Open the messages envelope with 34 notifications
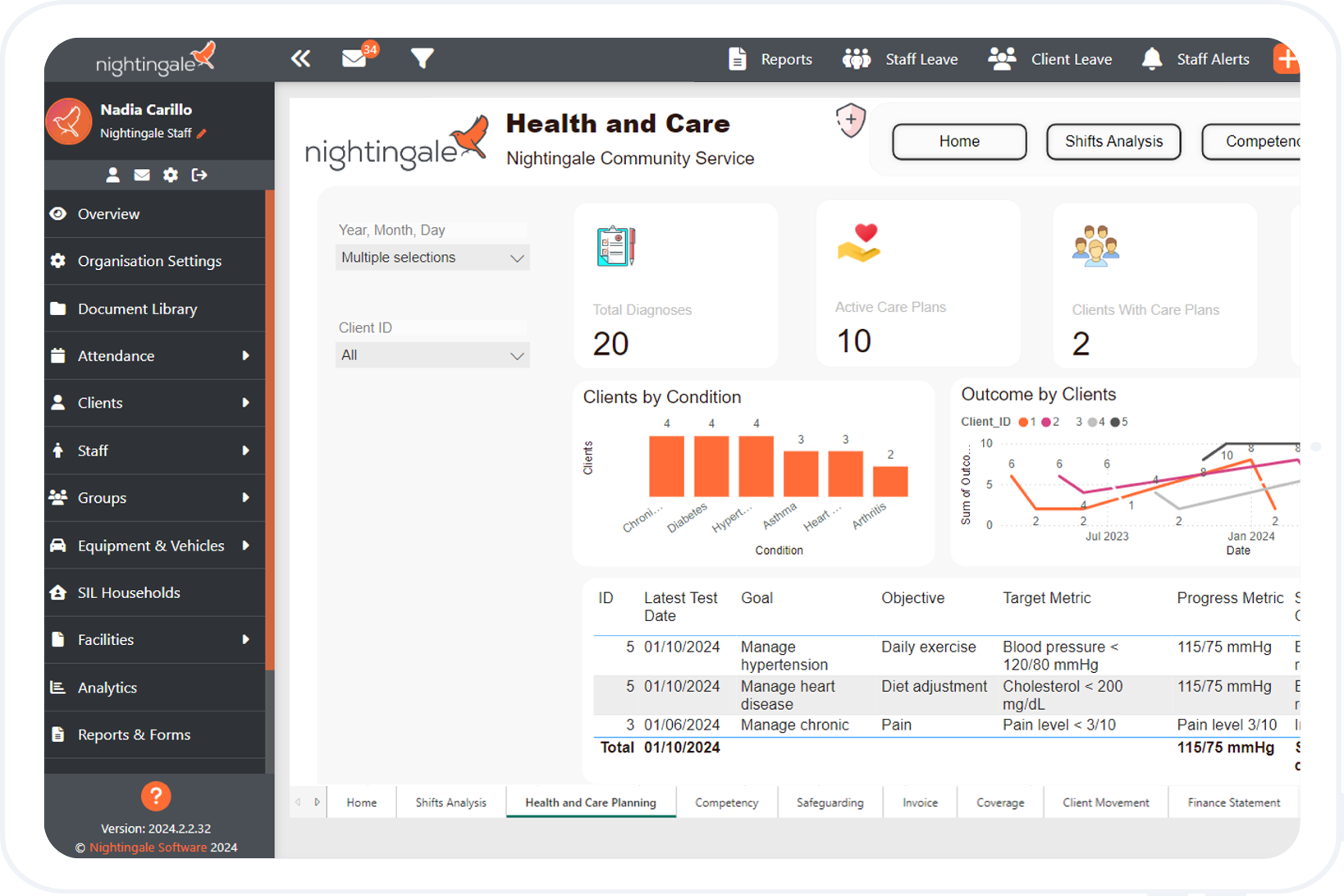This screenshot has width=1344, height=896. point(354,57)
